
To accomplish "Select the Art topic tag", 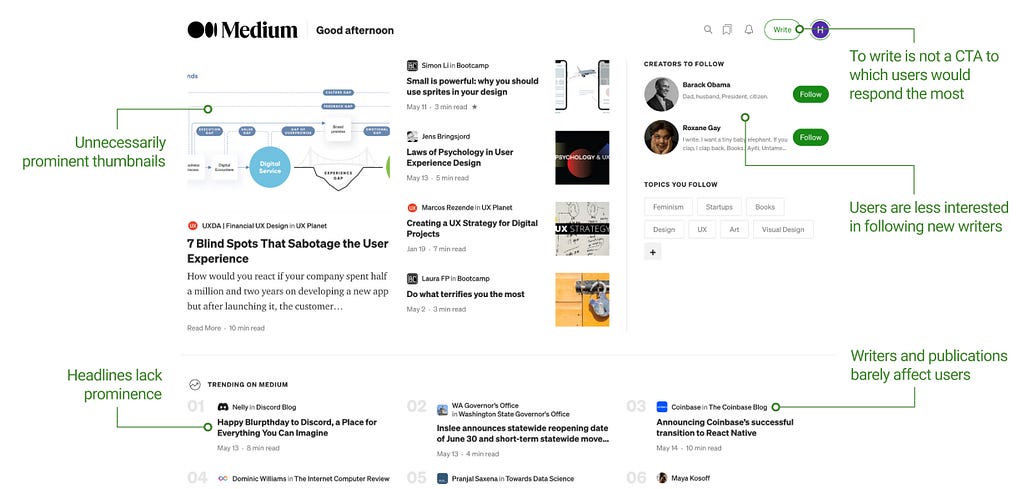I will (x=735, y=230).
